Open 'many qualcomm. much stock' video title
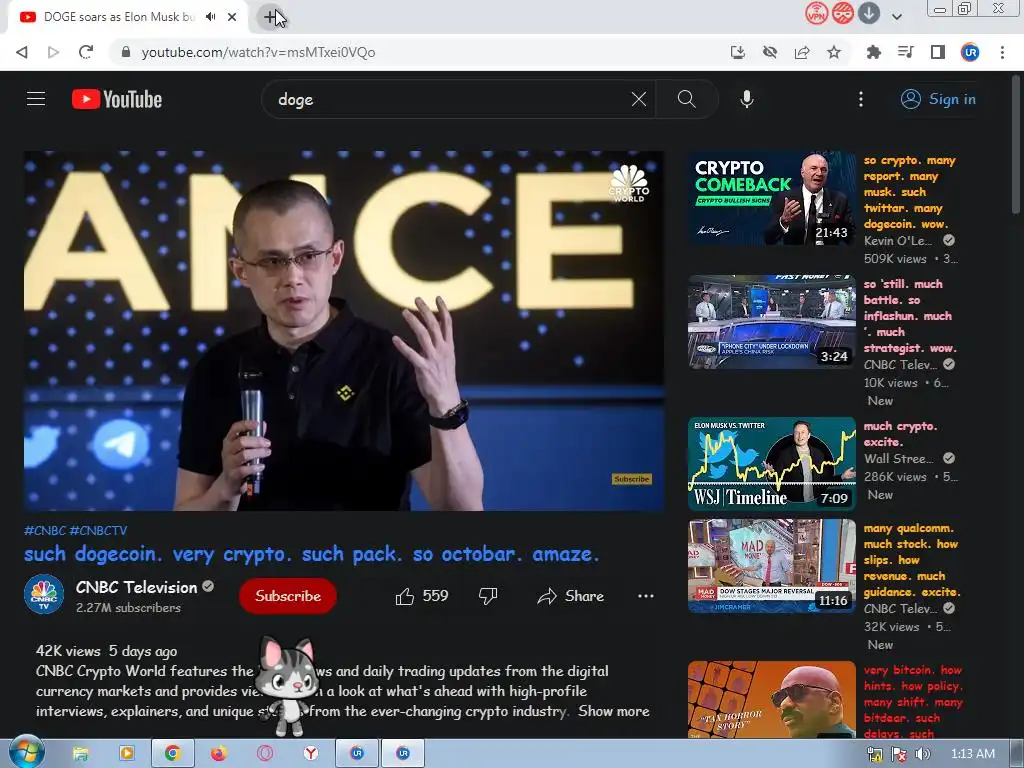The image size is (1024, 768). 912,560
